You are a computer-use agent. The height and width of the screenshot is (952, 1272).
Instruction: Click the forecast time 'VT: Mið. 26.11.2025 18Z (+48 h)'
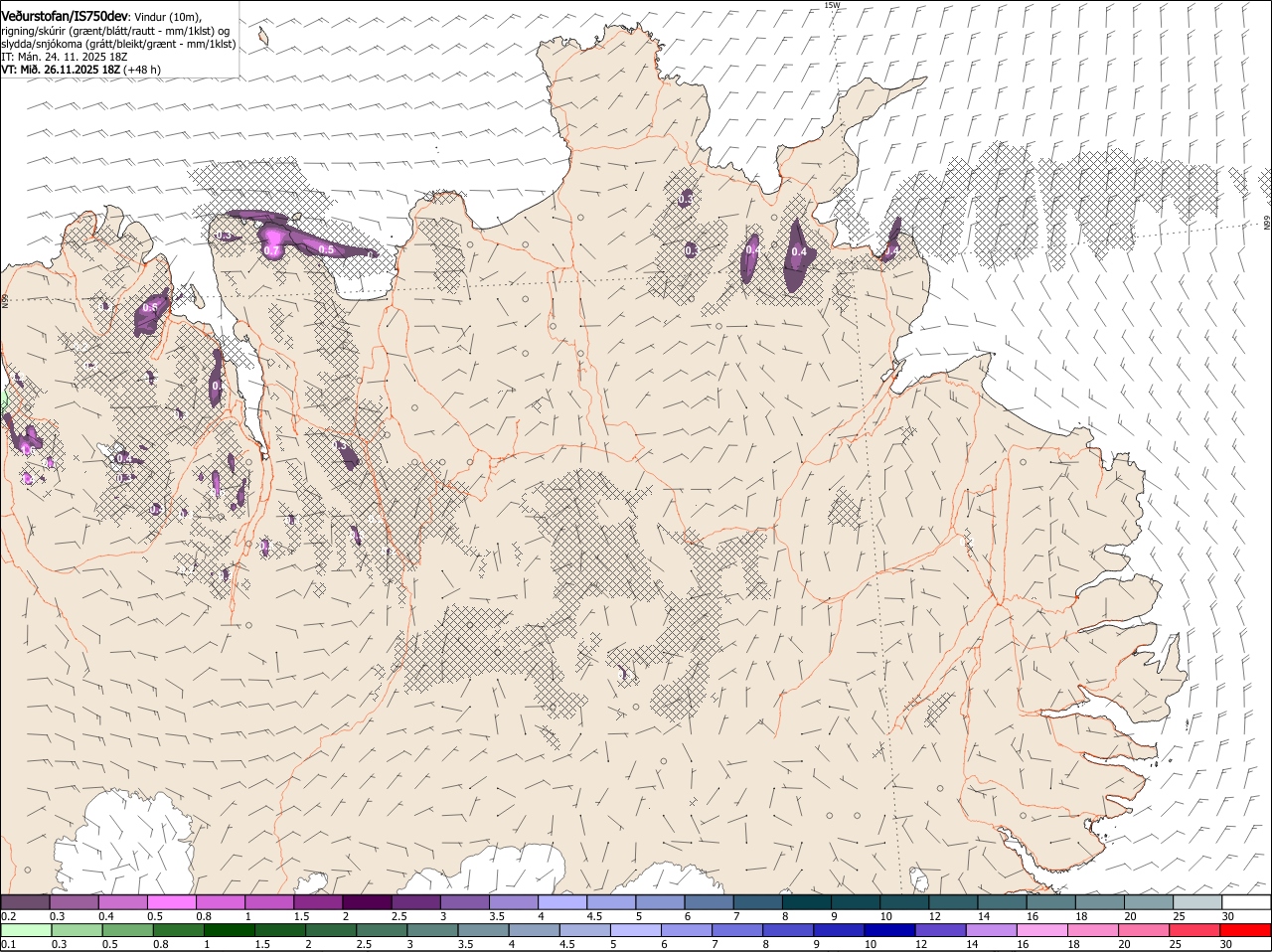(x=80, y=70)
